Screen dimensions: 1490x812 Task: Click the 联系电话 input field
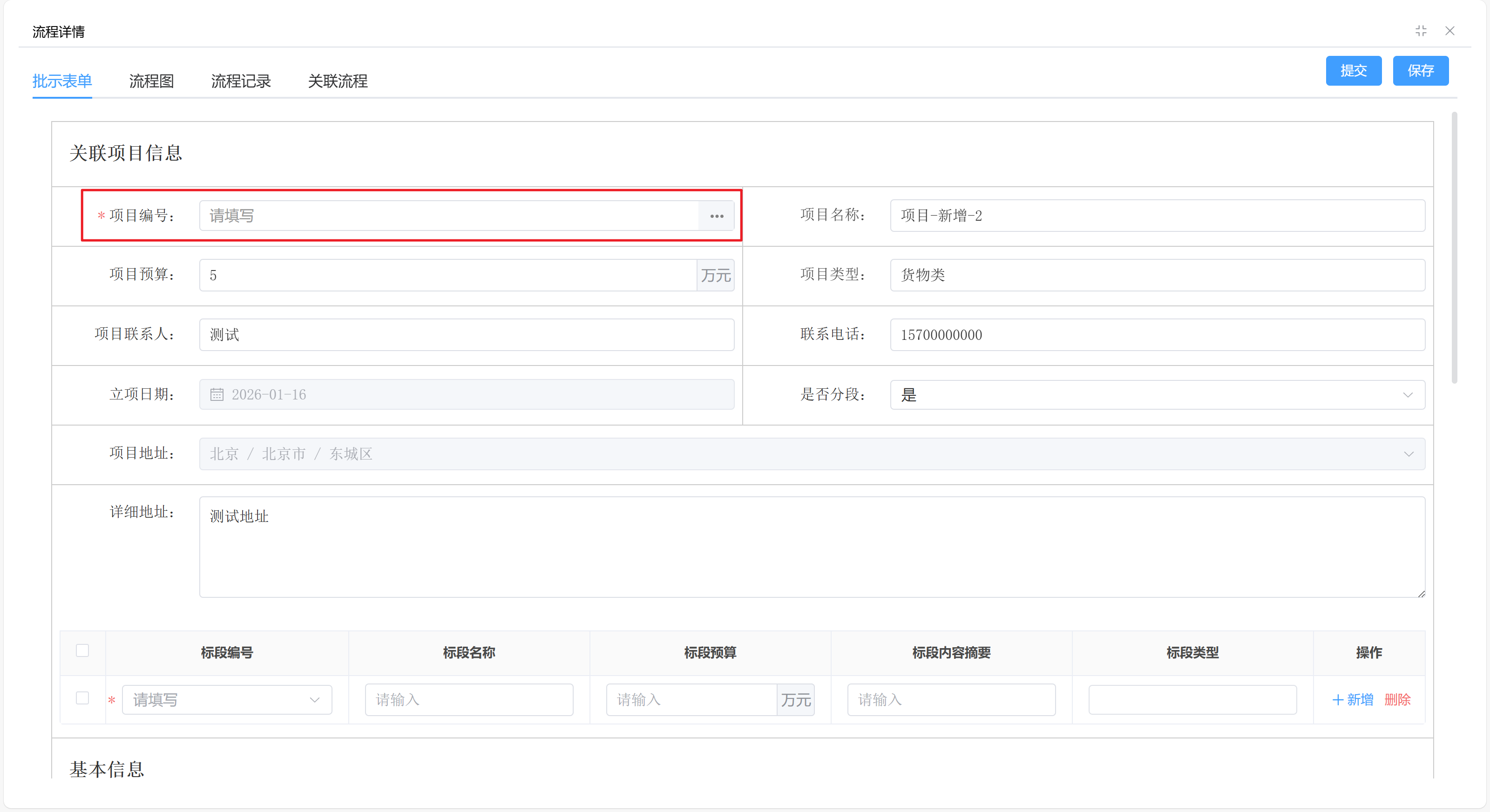point(1158,335)
